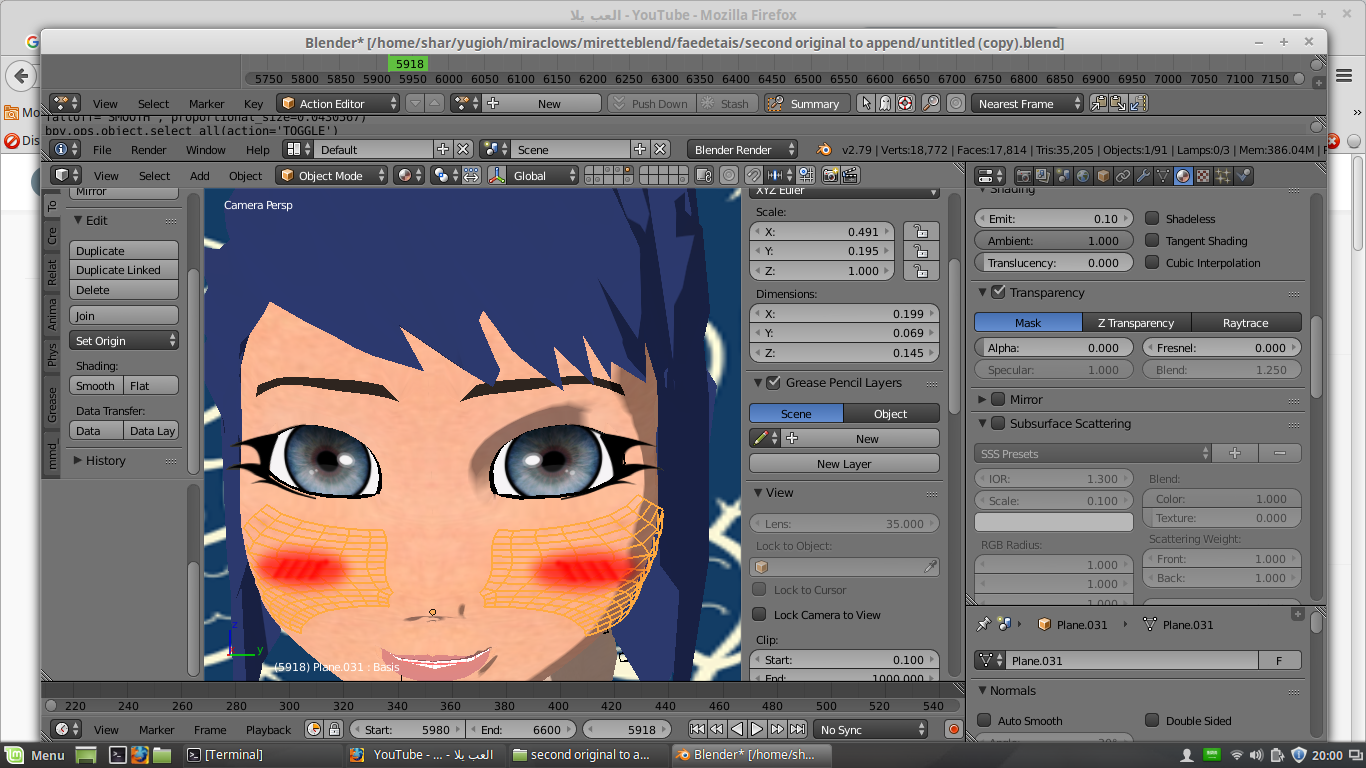Toggle the Scale X lock icon
The height and width of the screenshot is (768, 1366).
point(920,231)
